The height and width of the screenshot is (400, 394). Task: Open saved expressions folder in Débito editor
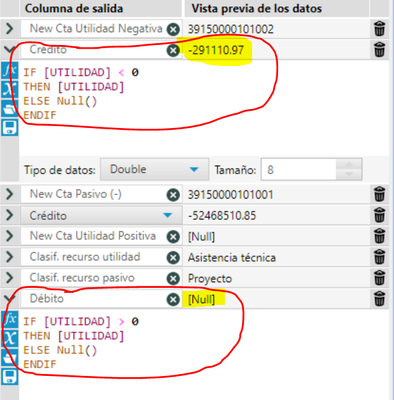[x=10, y=358]
